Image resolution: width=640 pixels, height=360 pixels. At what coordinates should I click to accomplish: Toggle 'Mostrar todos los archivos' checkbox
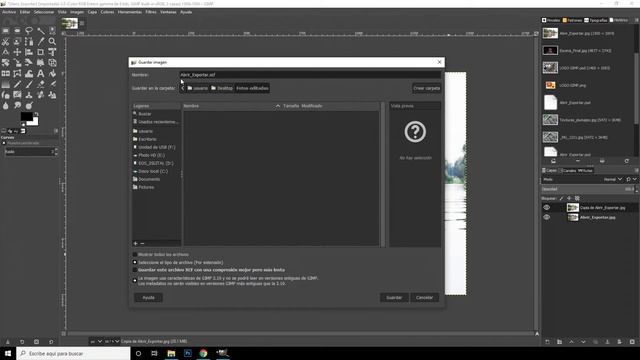coord(135,254)
